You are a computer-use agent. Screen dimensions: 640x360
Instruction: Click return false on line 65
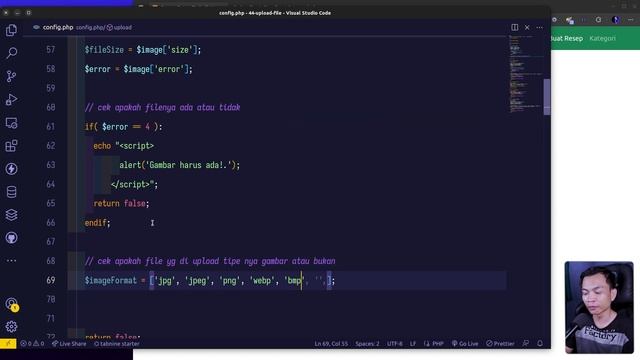pos(121,203)
